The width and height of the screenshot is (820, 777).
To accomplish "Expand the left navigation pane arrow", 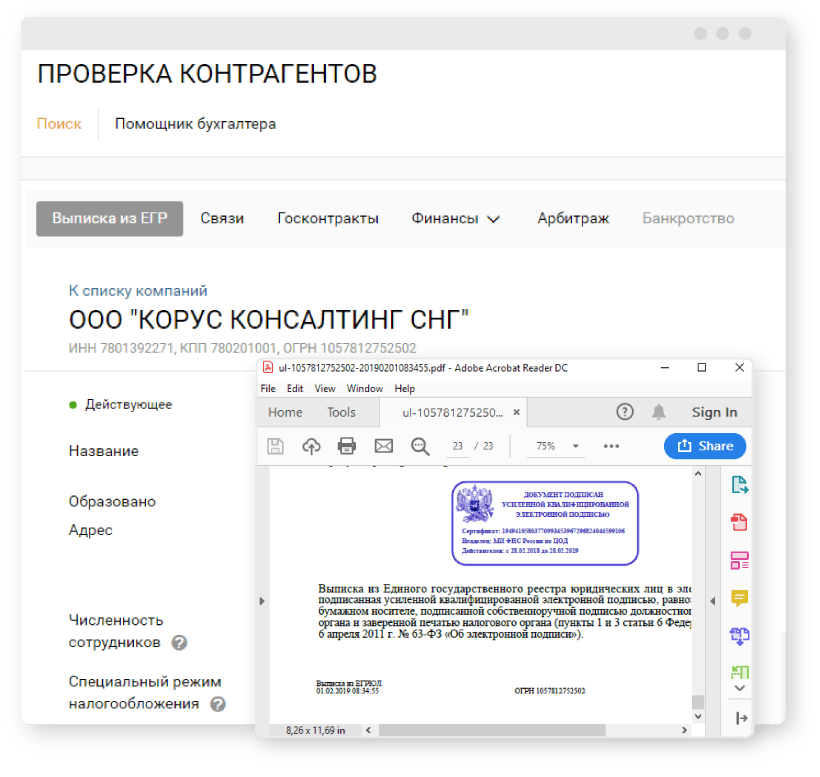I will click(262, 601).
